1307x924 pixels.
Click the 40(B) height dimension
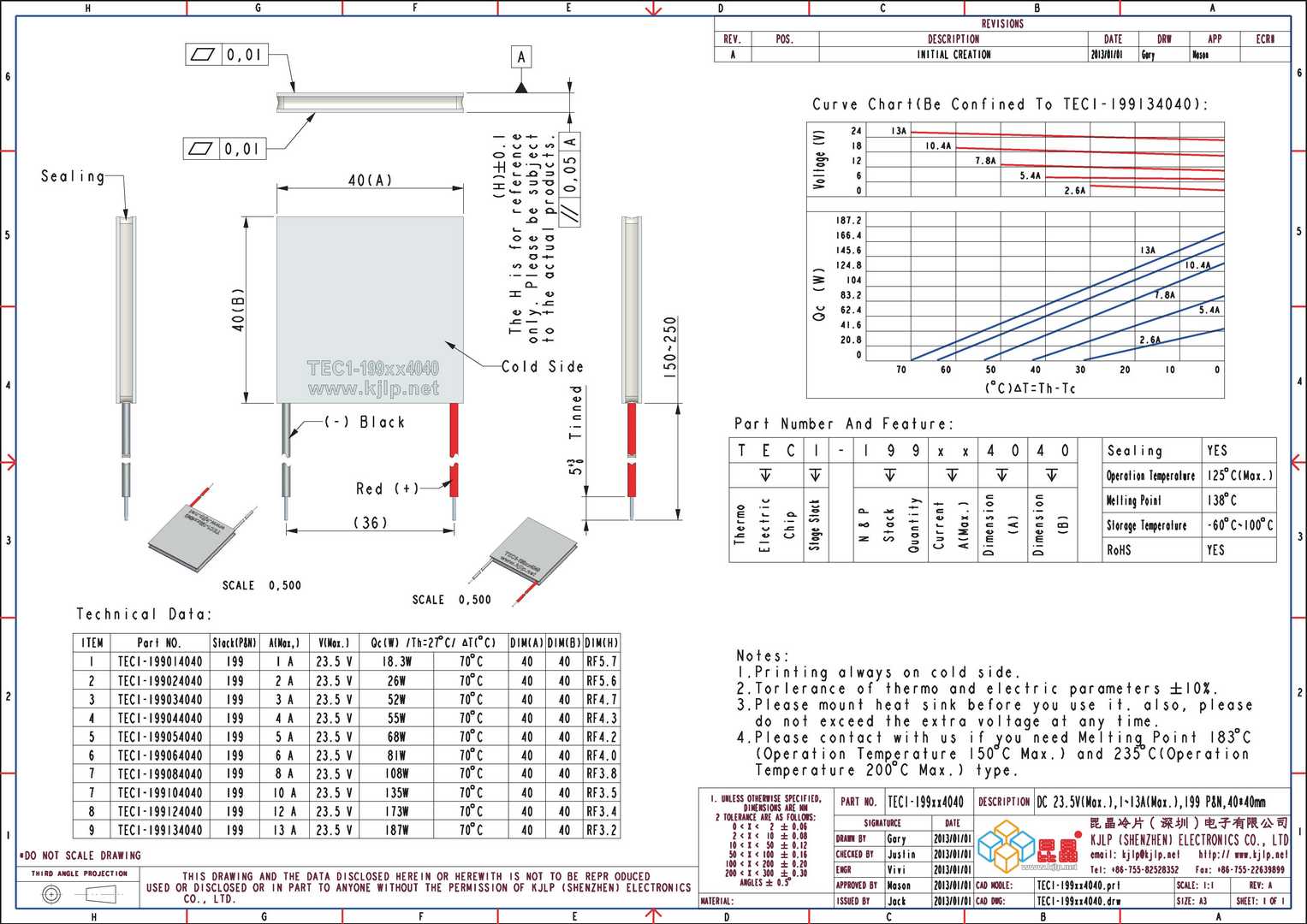pyautogui.click(x=238, y=310)
